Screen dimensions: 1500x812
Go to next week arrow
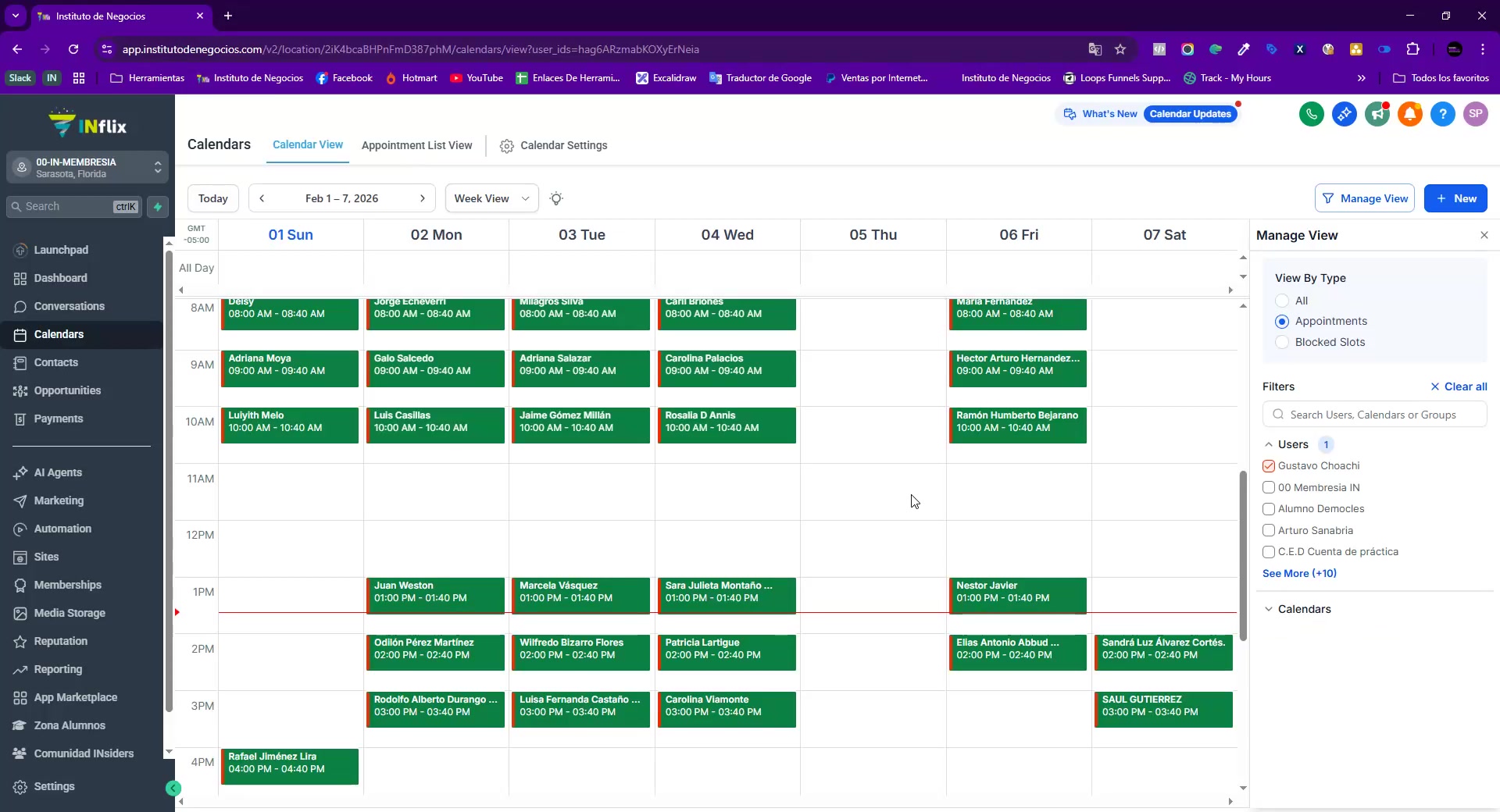pos(423,198)
